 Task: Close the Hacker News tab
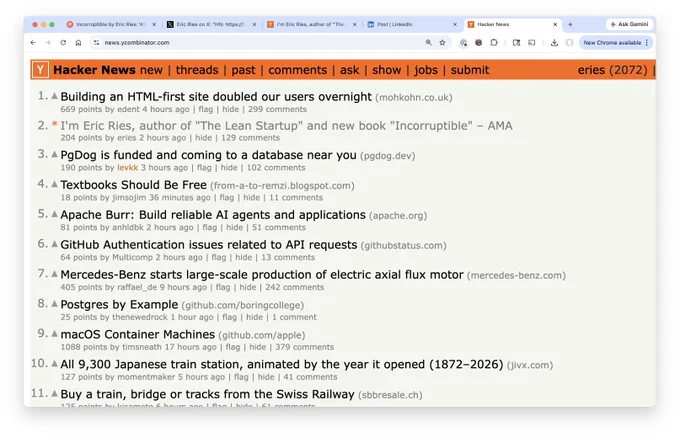pos(555,25)
